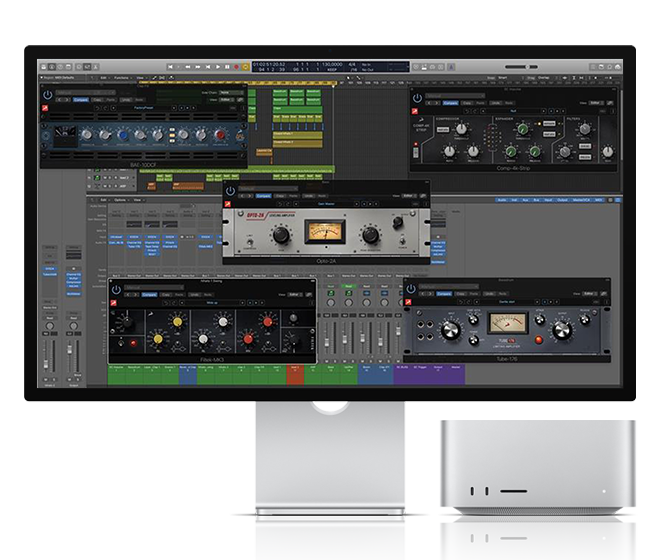Toggle Opto-2A plugin power button
Viewport: 660px width, 560px height.
pyautogui.click(x=230, y=191)
